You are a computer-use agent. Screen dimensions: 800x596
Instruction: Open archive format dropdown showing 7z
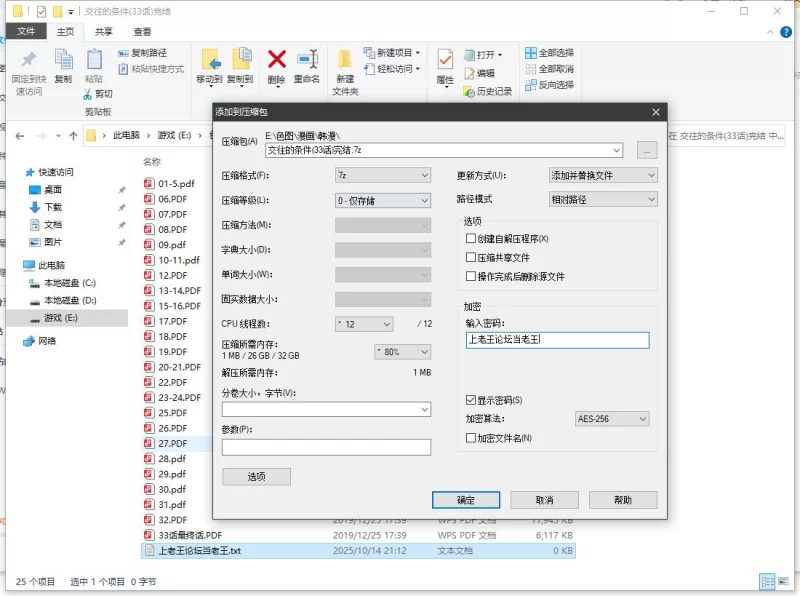click(383, 176)
